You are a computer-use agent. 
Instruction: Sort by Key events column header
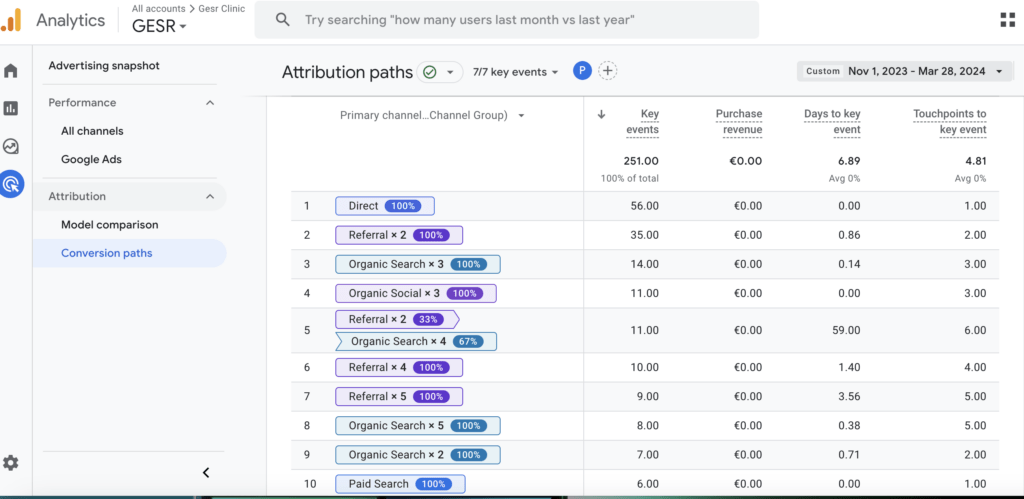coord(642,121)
